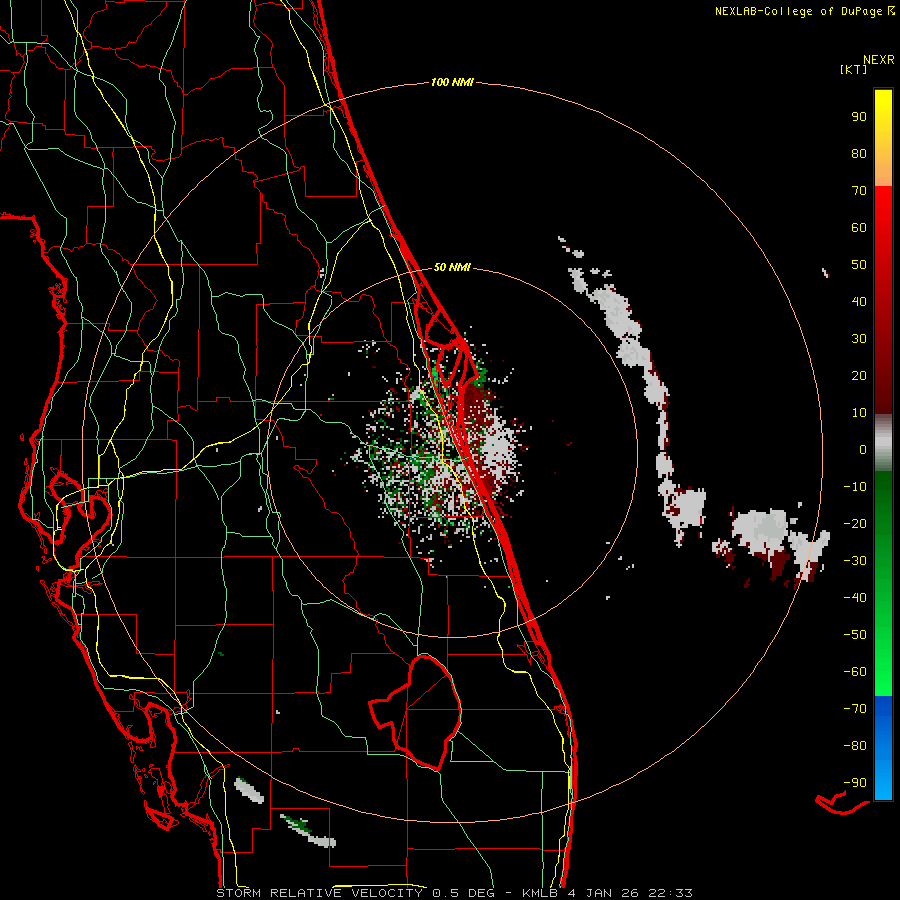Pick the bright green color bar segment near -50
The width and height of the screenshot is (900, 900).
883,634
